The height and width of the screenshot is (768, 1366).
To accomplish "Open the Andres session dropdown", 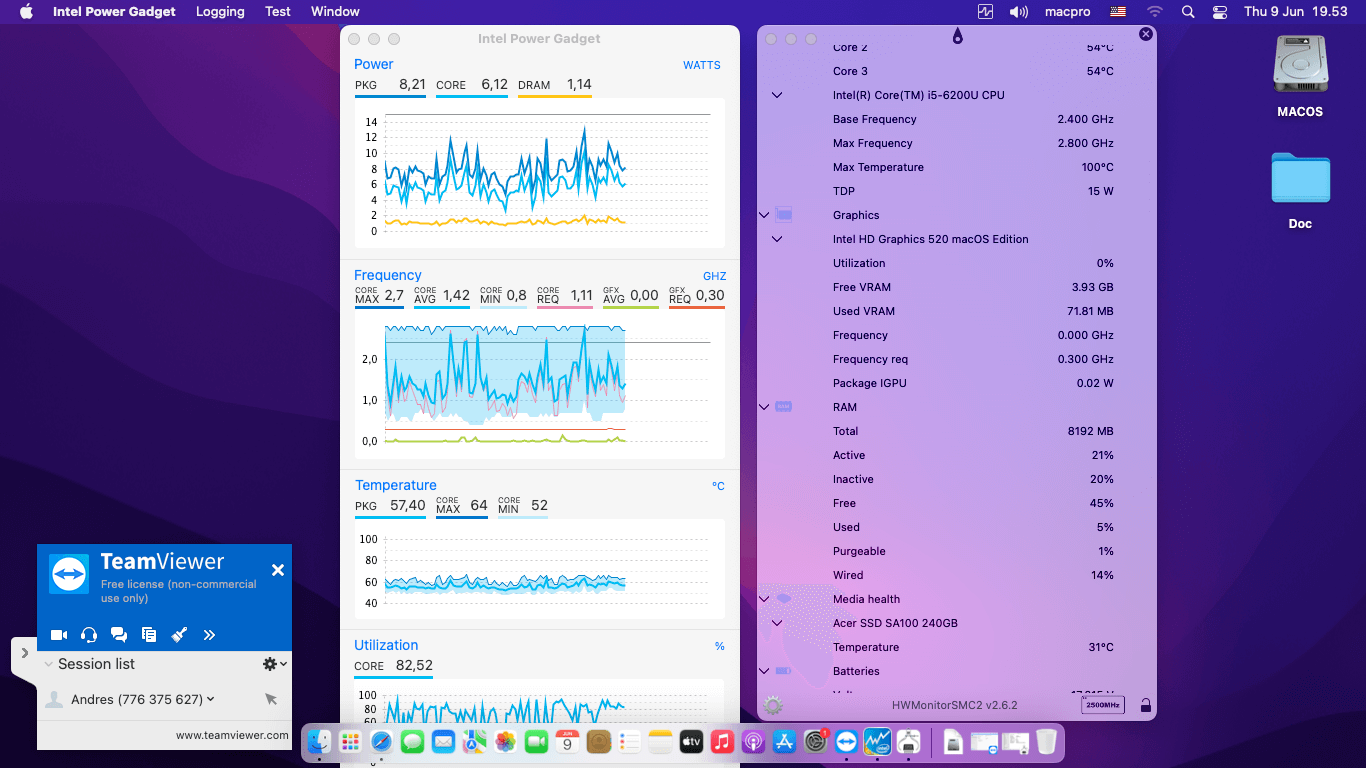I will [211, 699].
